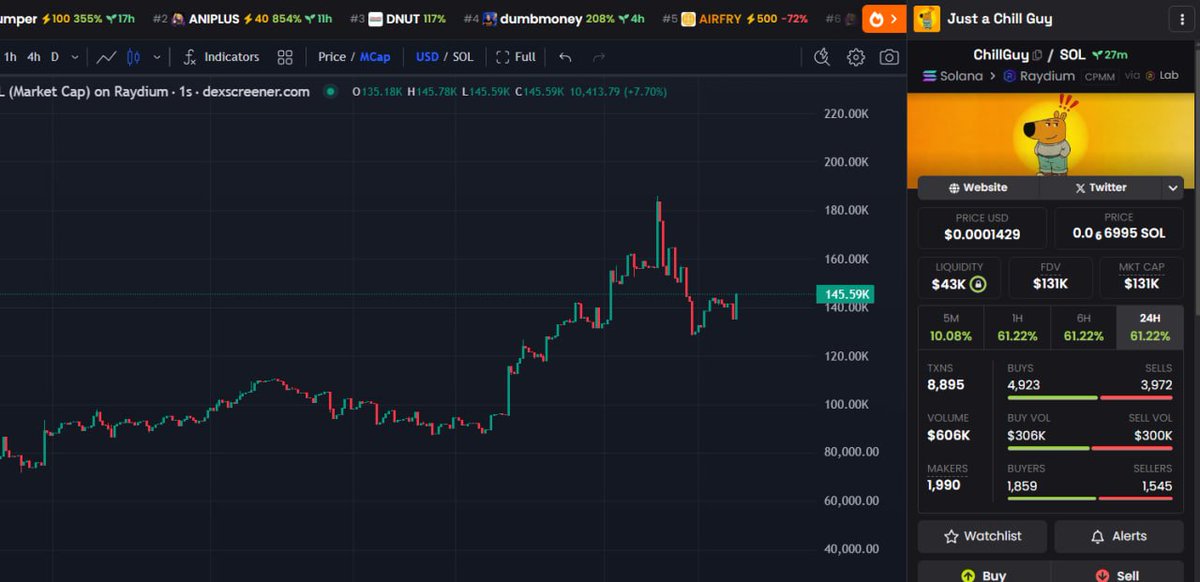This screenshot has width=1200, height=582.
Task: Show 6H price change stats
Action: click(x=1083, y=327)
